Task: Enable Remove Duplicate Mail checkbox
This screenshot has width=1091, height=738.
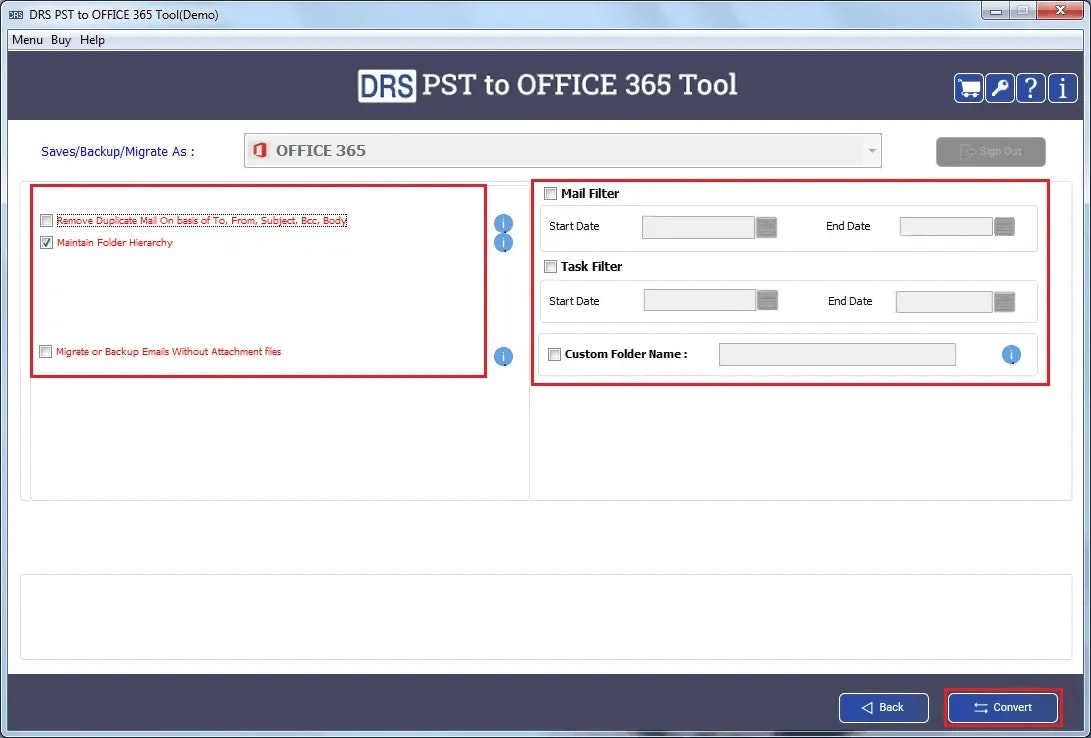Action: coord(47,220)
